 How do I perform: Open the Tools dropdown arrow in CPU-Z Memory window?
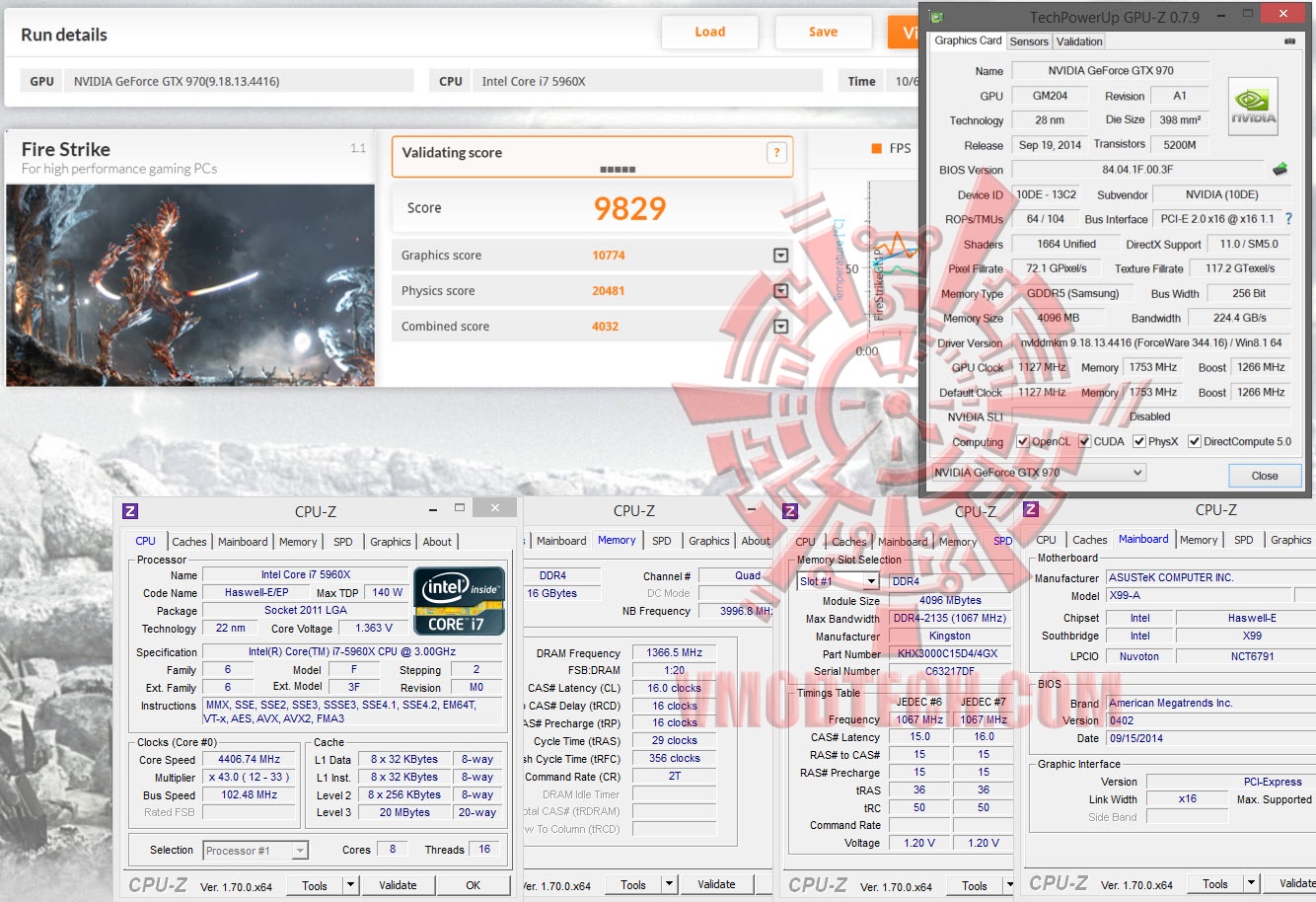[669, 884]
